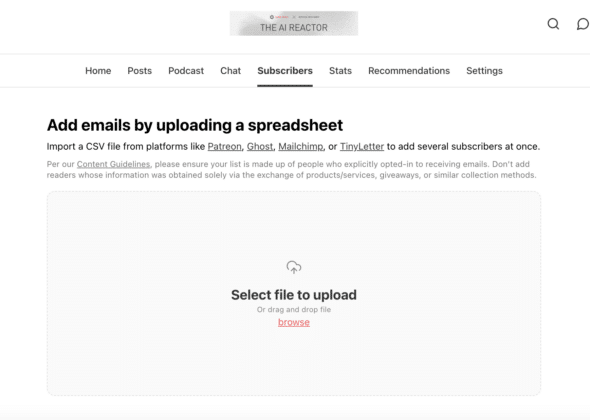Open the Content Guidelines link

coord(113,164)
